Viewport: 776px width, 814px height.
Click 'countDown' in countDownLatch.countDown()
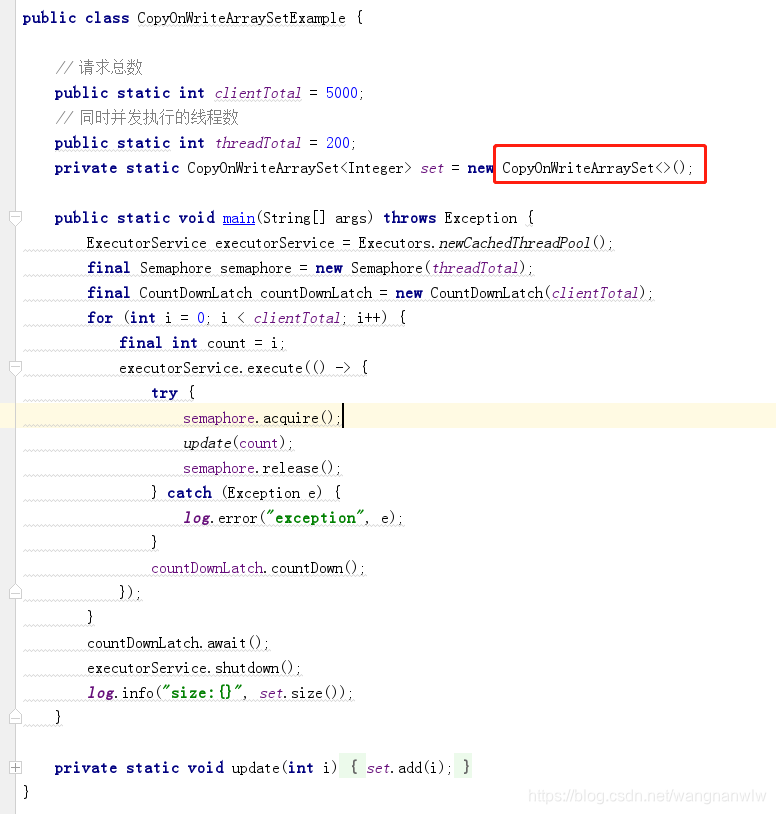307,568
